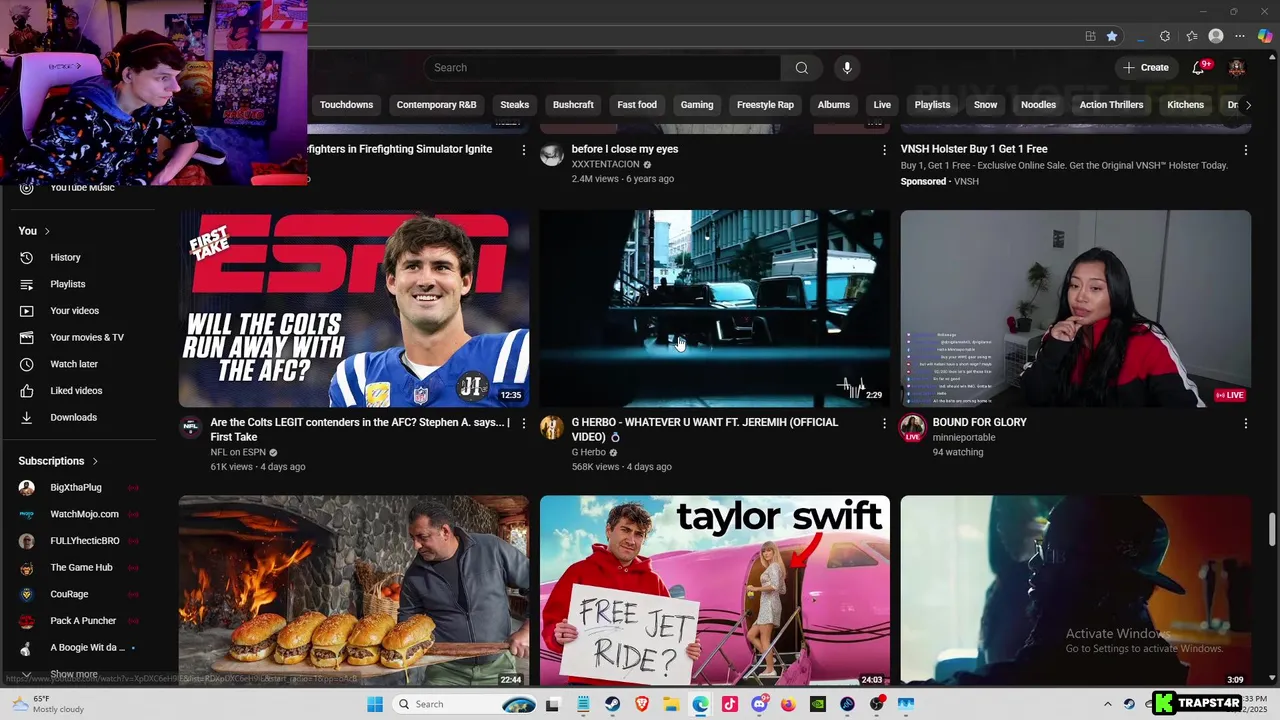
Task: Open The Game Hub subscription
Action: (80, 568)
